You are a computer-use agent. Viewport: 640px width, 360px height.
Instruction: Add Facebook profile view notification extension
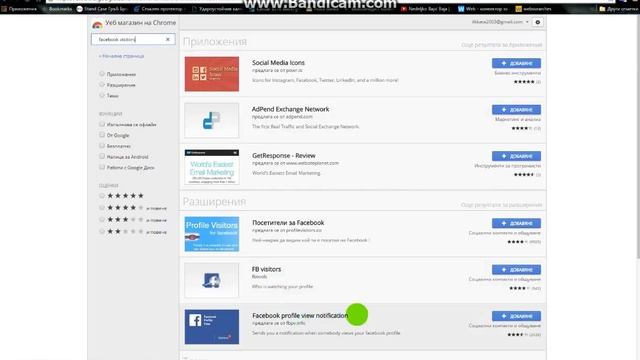[516, 316]
